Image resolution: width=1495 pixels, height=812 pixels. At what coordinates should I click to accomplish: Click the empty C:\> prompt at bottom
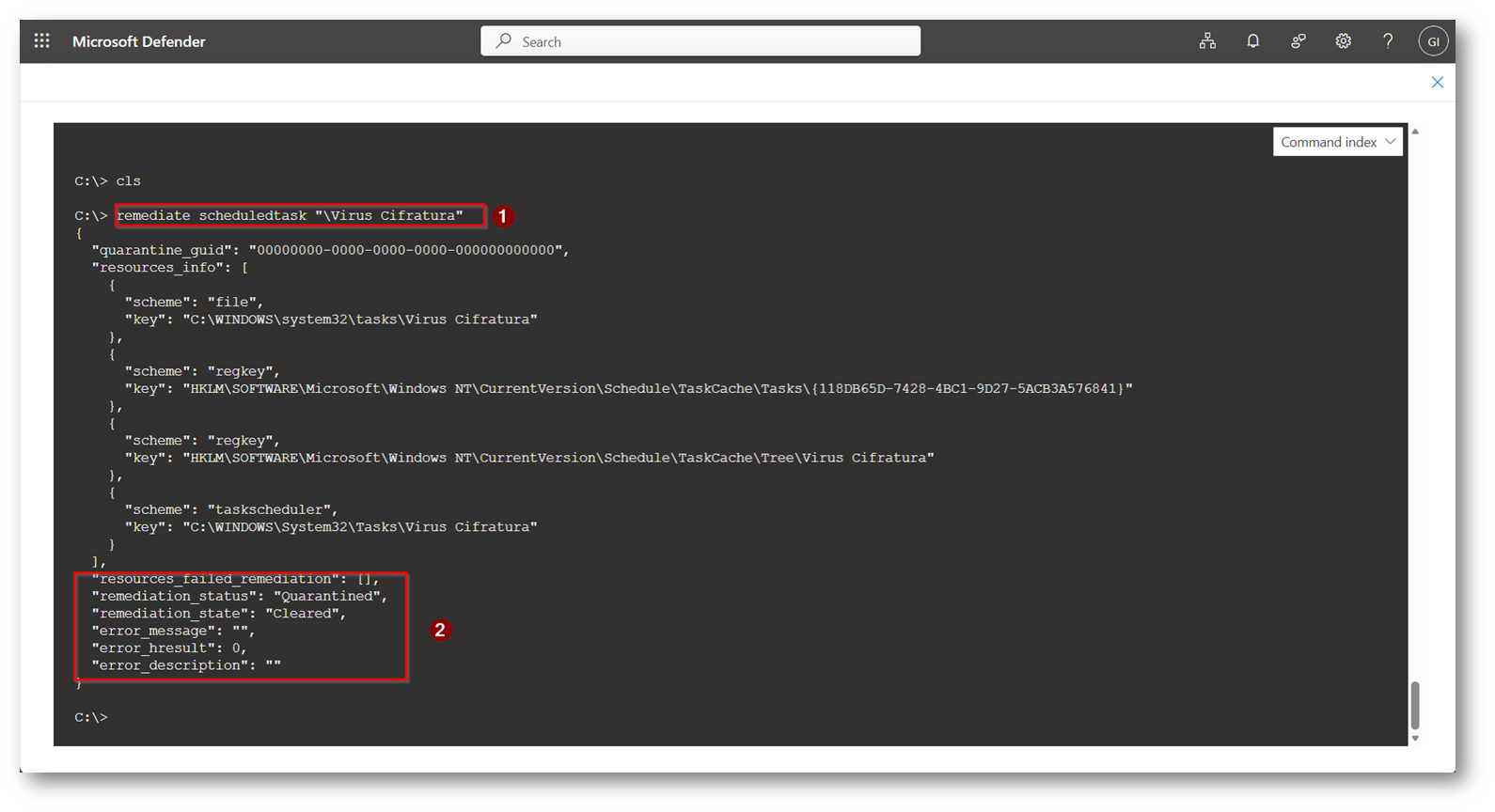click(x=91, y=718)
